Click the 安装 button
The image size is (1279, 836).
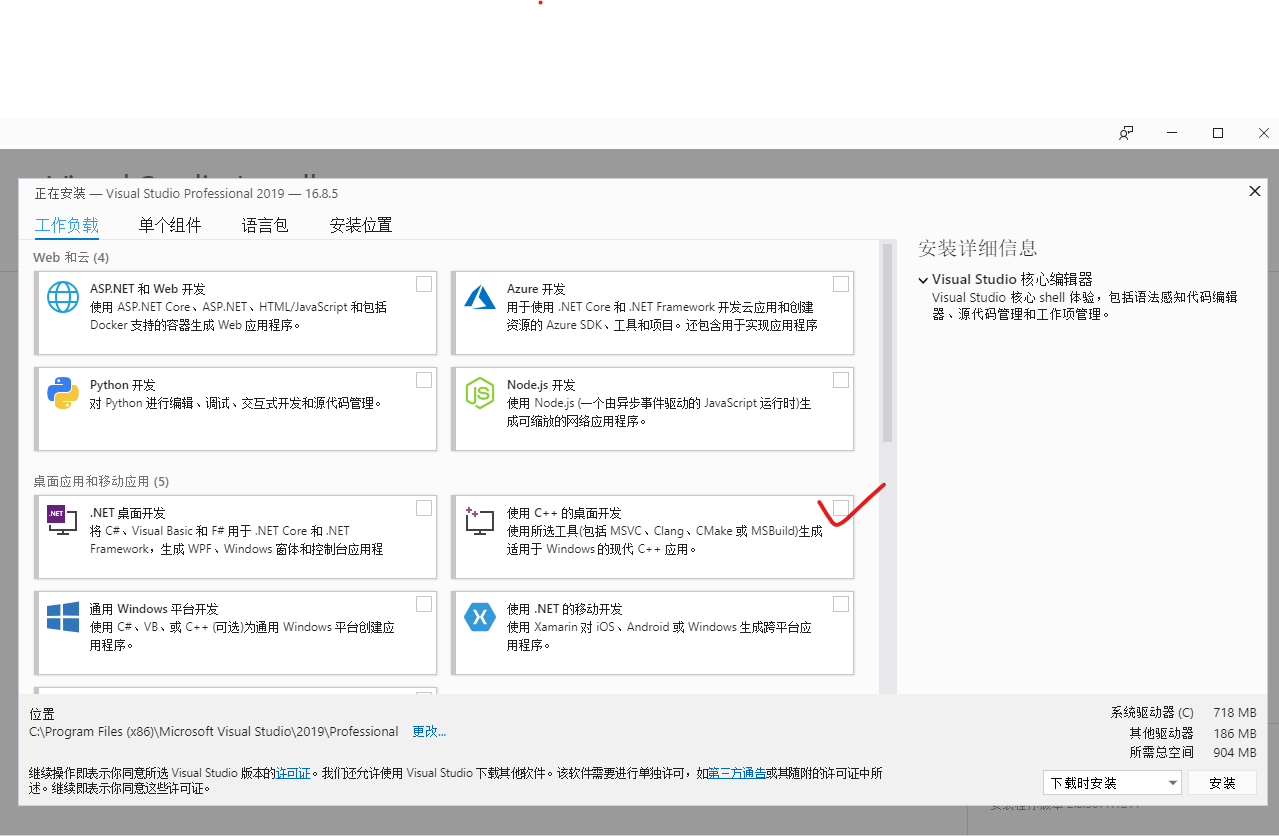(1222, 782)
